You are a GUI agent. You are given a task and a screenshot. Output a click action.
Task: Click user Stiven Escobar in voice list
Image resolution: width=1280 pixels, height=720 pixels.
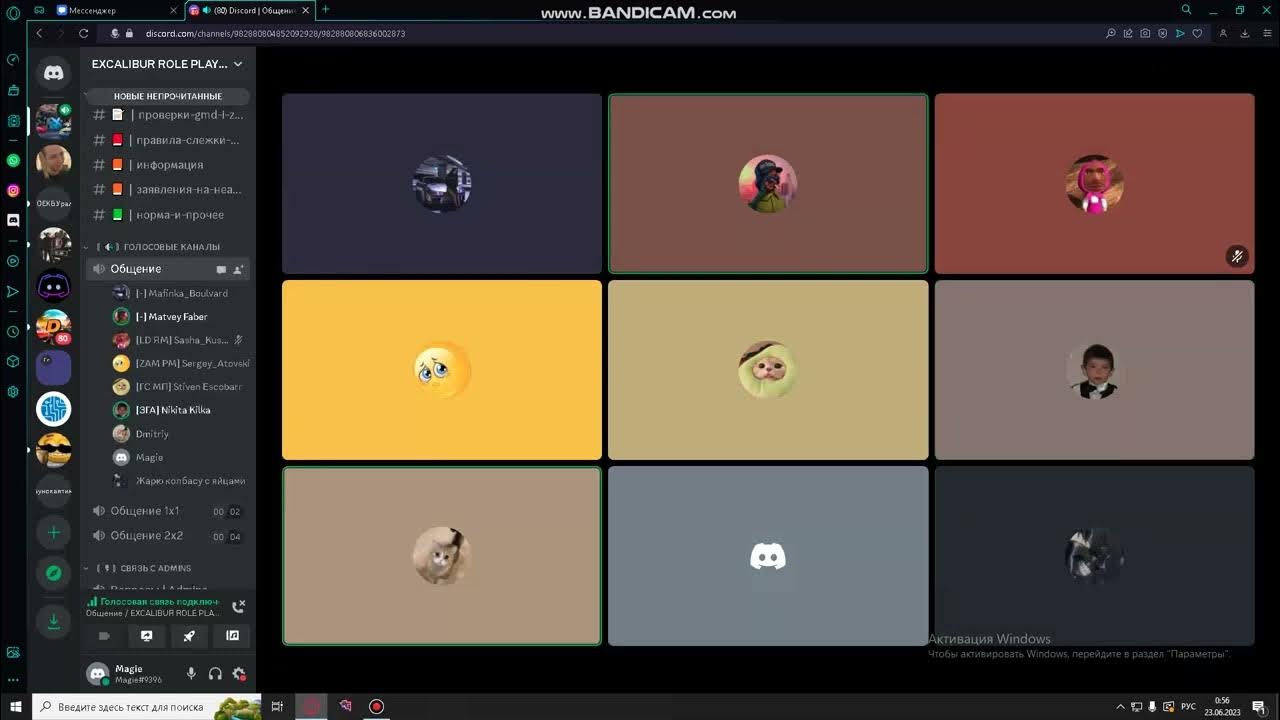point(180,387)
